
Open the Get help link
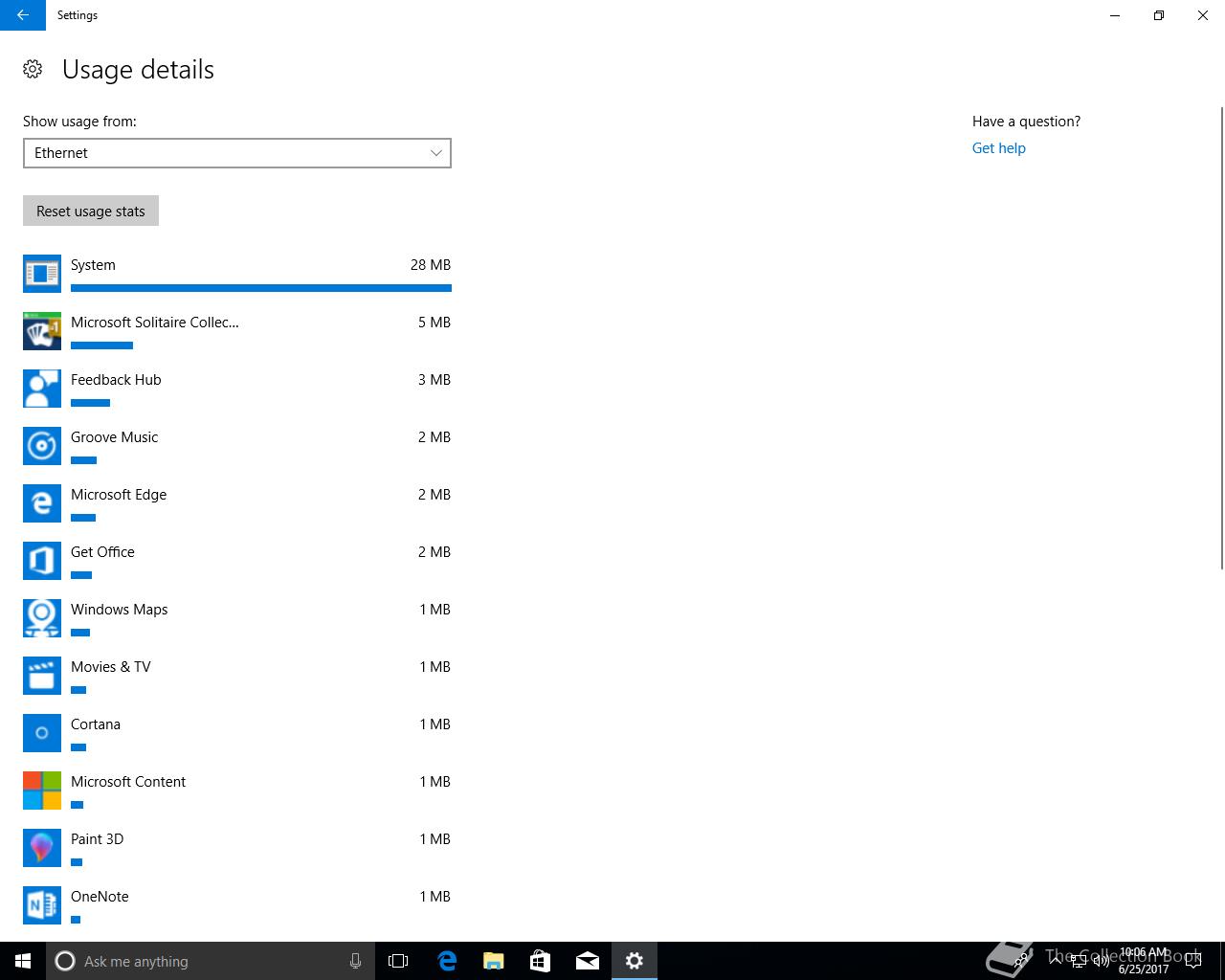[998, 148]
